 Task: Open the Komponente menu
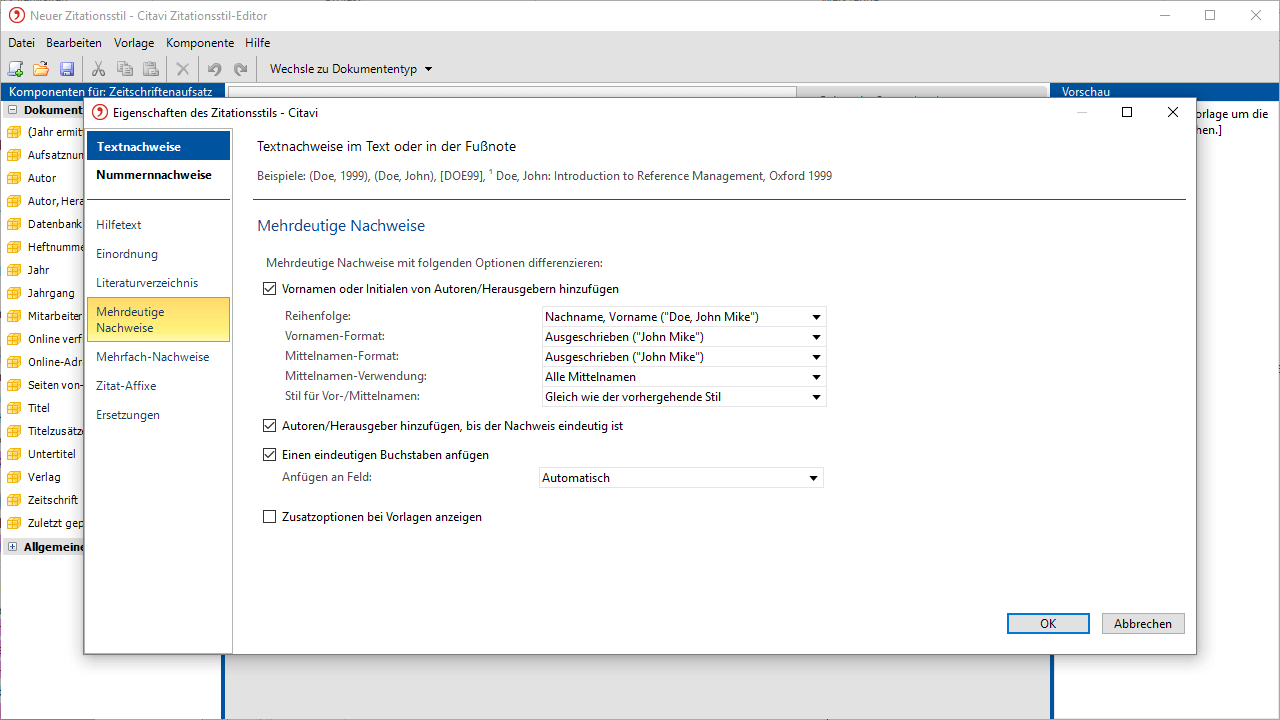click(200, 43)
